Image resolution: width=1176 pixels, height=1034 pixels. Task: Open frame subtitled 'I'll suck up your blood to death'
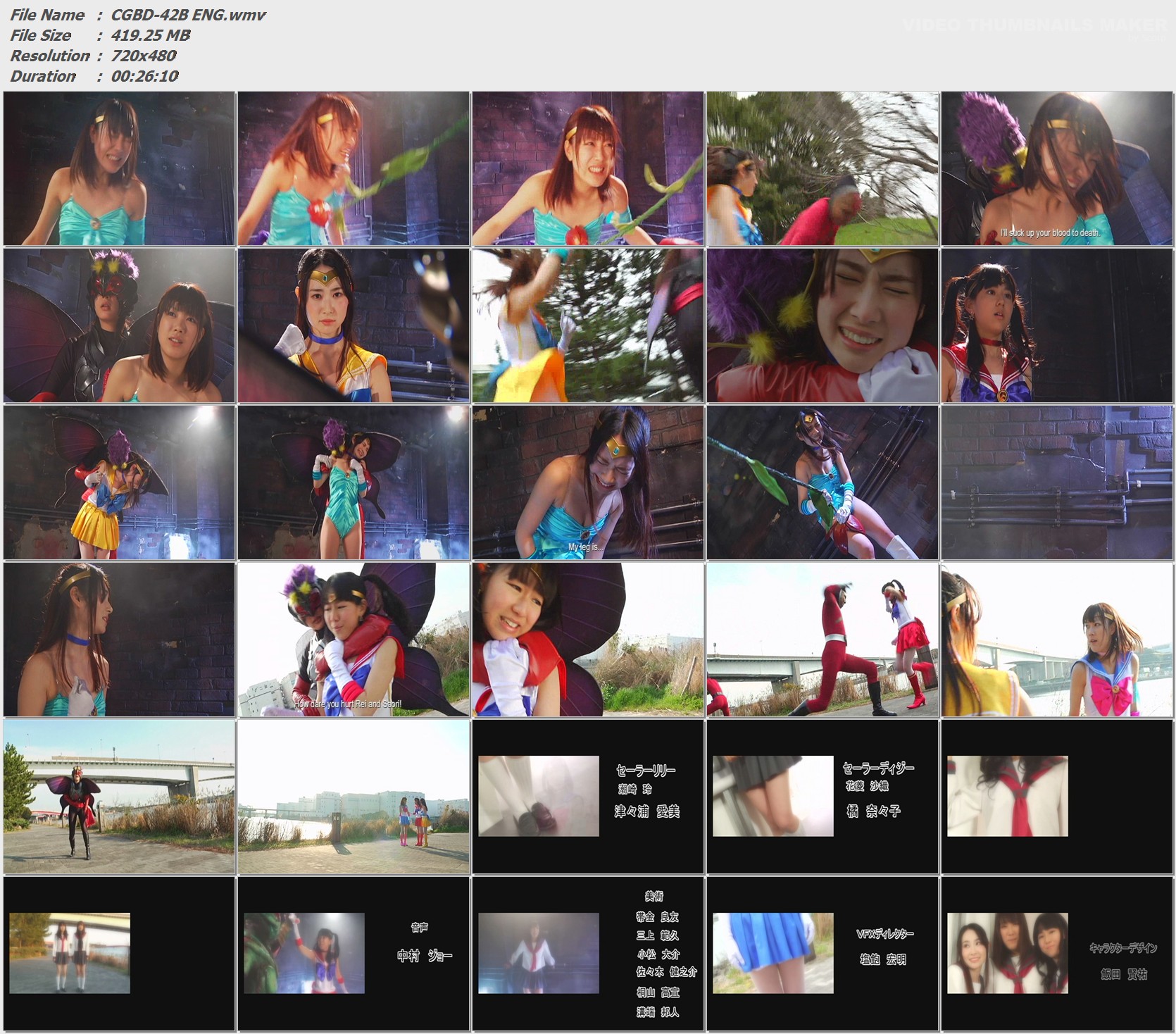(x=1057, y=168)
